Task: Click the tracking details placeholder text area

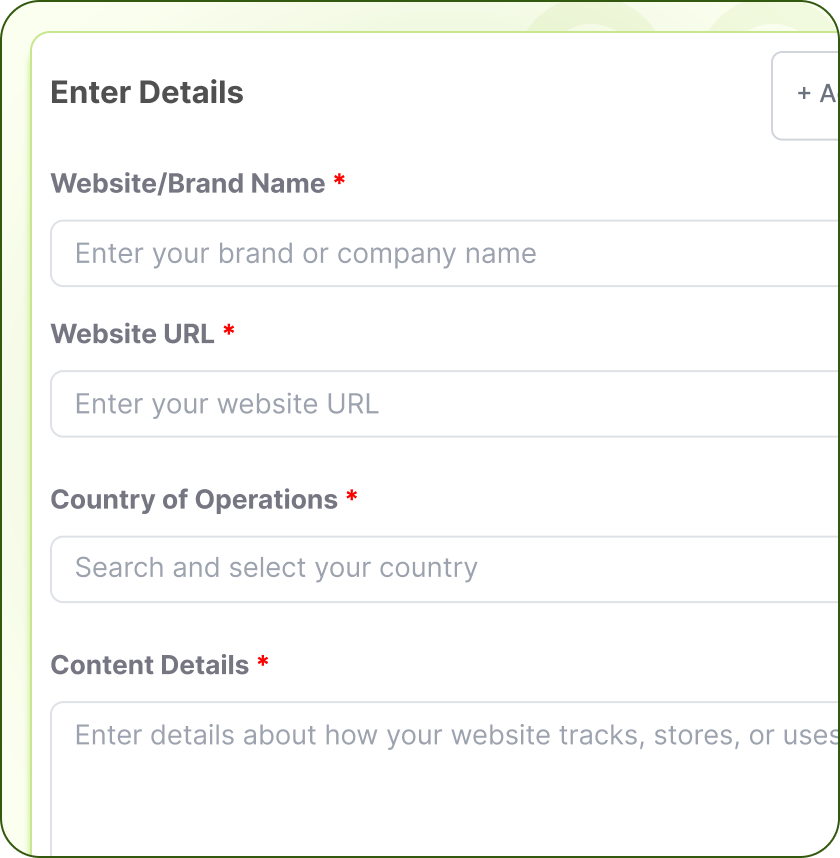Action: coord(440,735)
